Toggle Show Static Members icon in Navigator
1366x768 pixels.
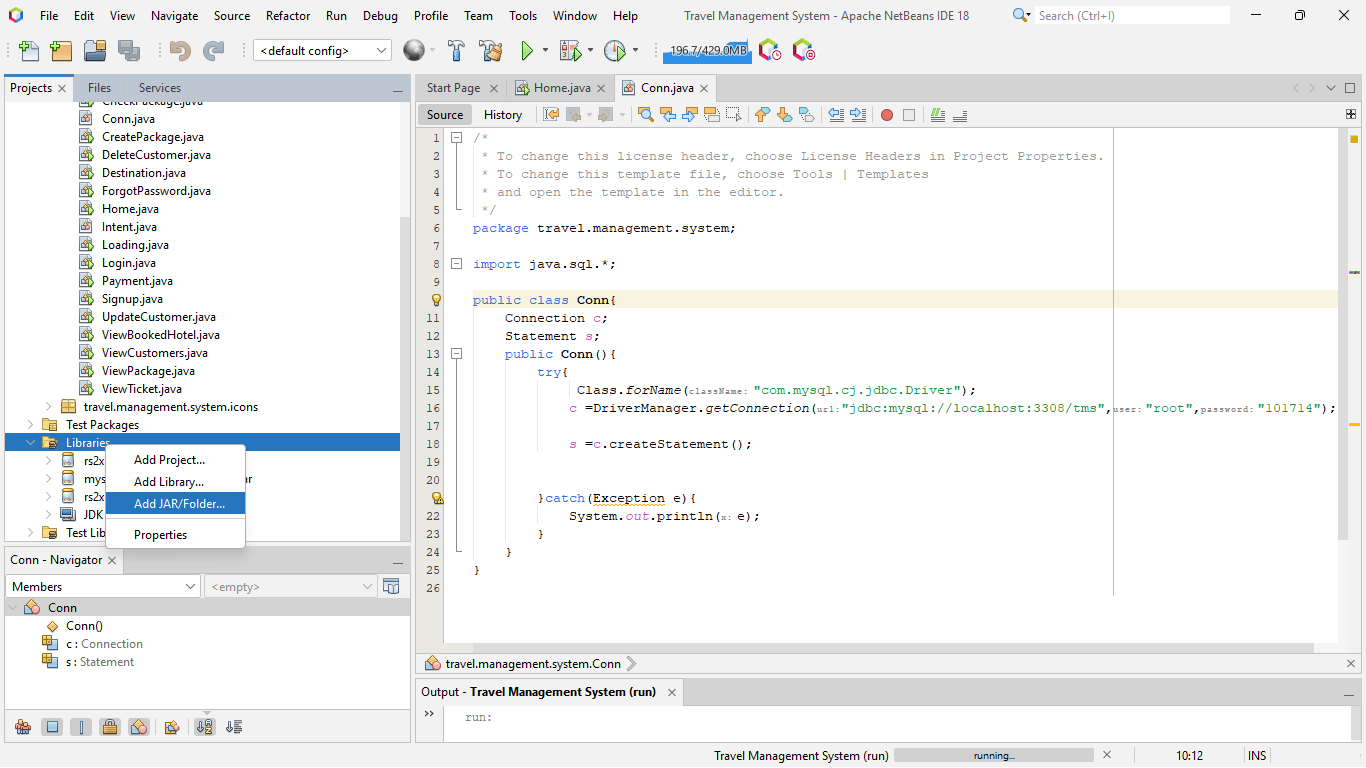[x=82, y=727]
